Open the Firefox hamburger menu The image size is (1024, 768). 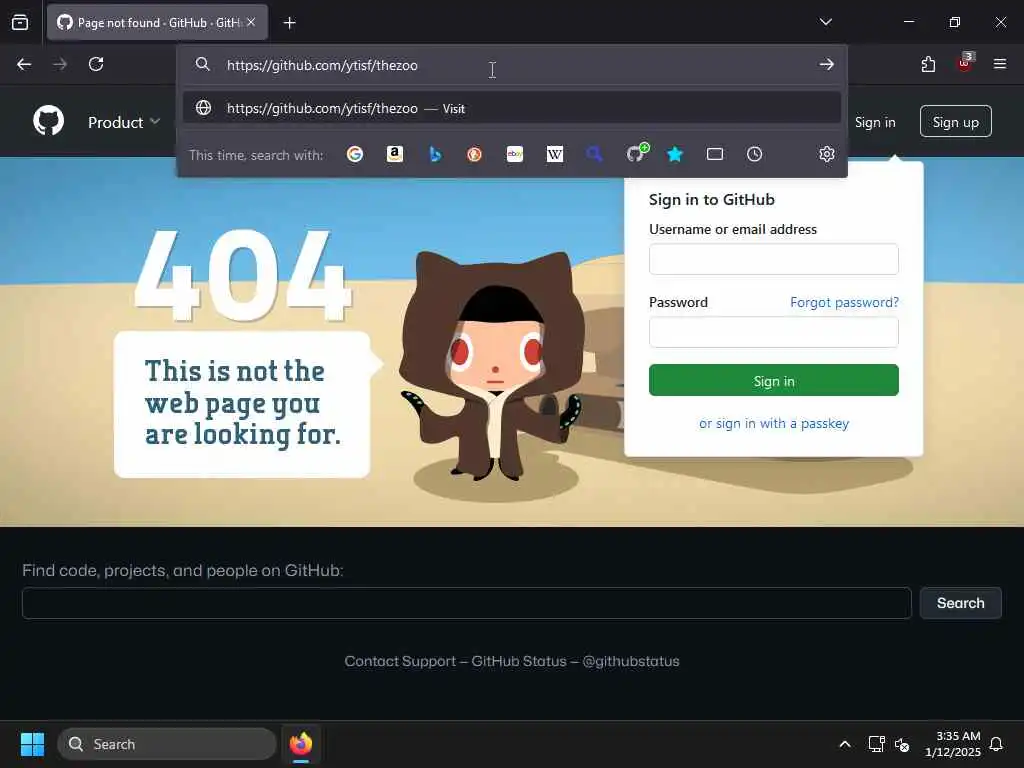click(1000, 64)
